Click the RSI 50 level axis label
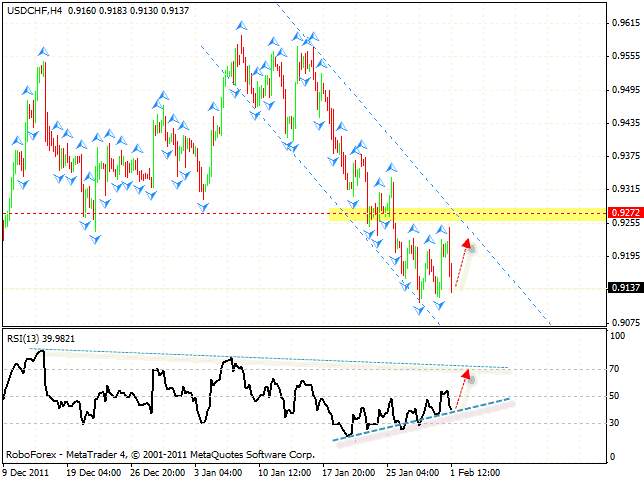The width and height of the screenshot is (644, 480). (x=614, y=396)
